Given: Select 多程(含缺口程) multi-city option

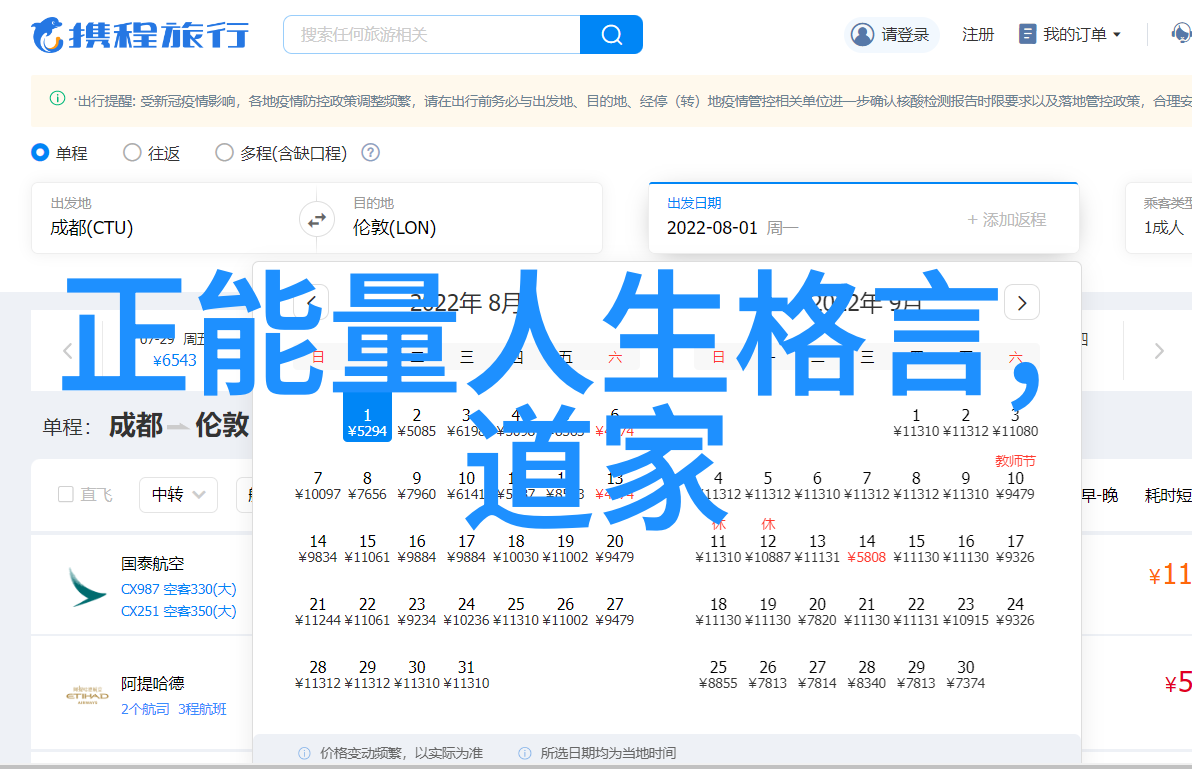Looking at the screenshot, I should click(224, 153).
